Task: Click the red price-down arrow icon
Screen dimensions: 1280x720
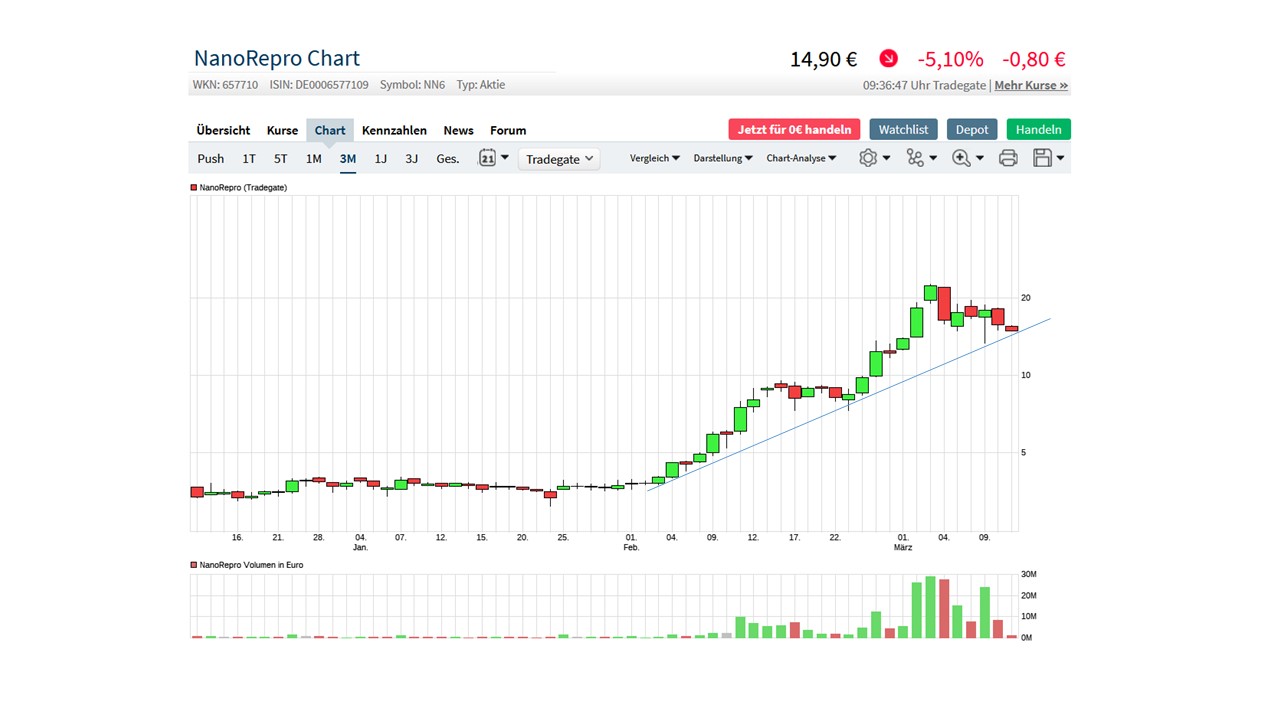Action: point(888,59)
